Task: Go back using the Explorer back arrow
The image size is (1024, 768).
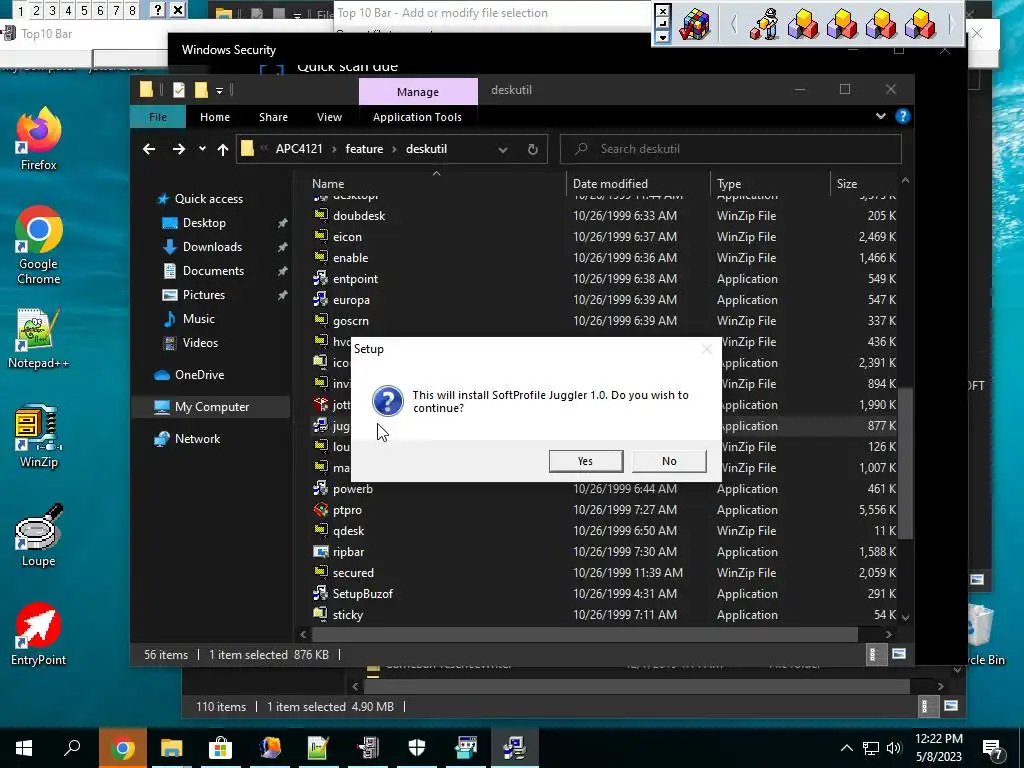Action: tap(149, 150)
